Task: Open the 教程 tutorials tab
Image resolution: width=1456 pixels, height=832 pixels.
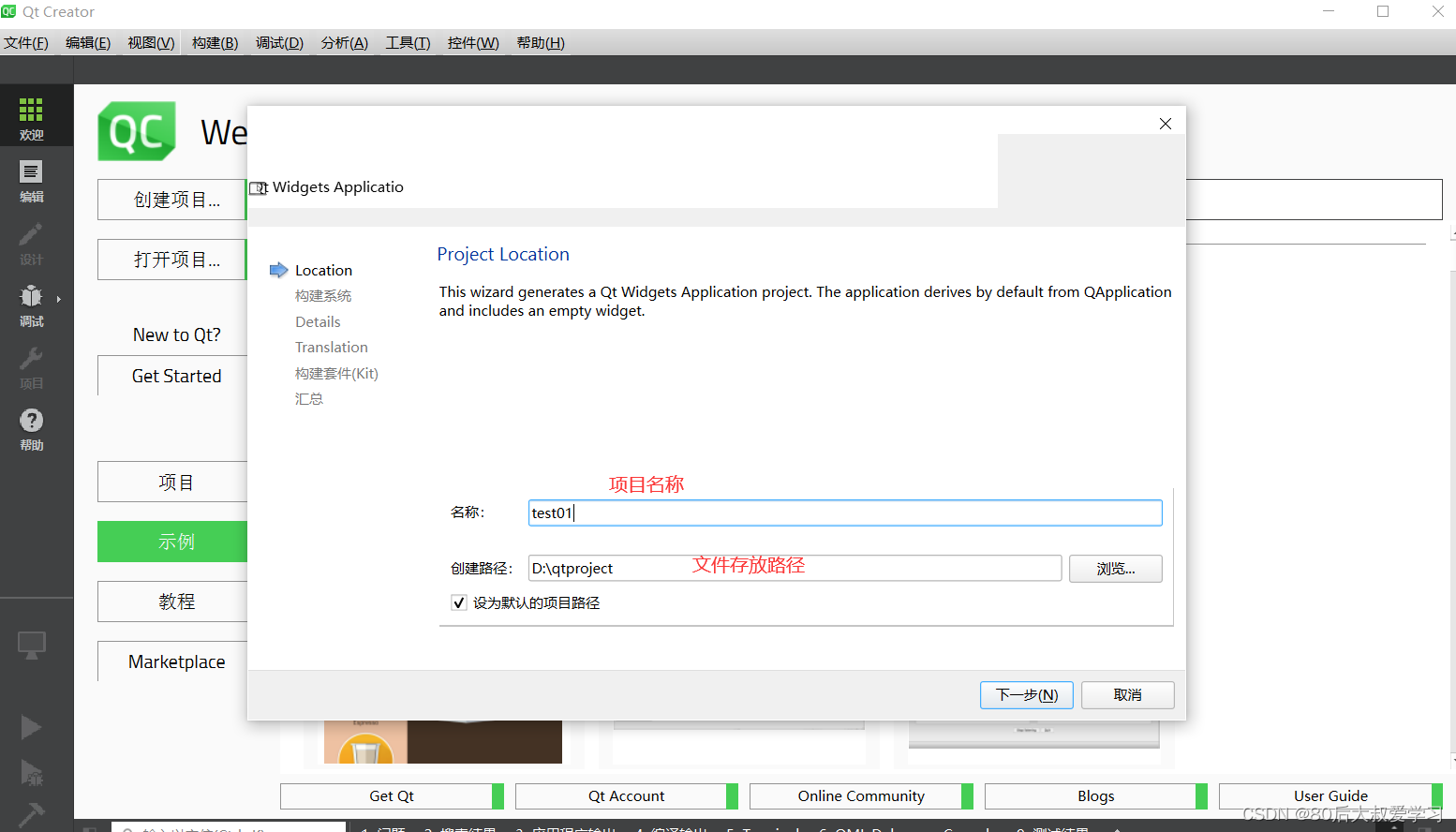Action: pyautogui.click(x=173, y=602)
